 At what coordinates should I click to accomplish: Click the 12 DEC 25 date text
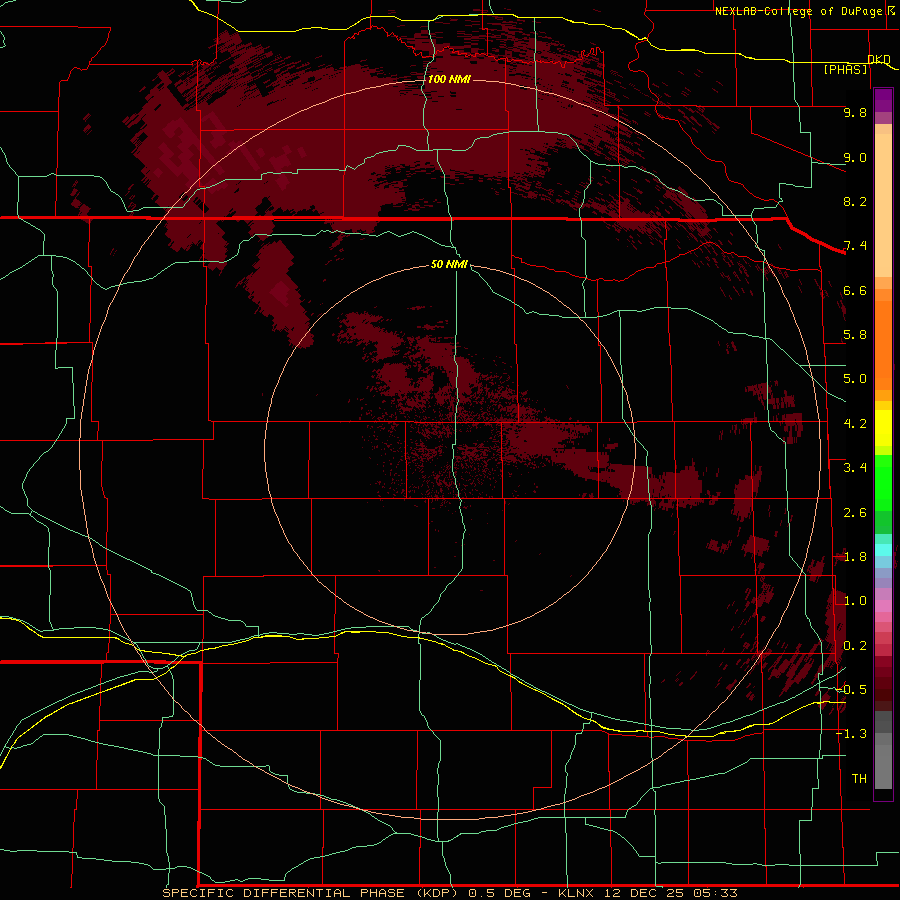[x=646, y=893]
